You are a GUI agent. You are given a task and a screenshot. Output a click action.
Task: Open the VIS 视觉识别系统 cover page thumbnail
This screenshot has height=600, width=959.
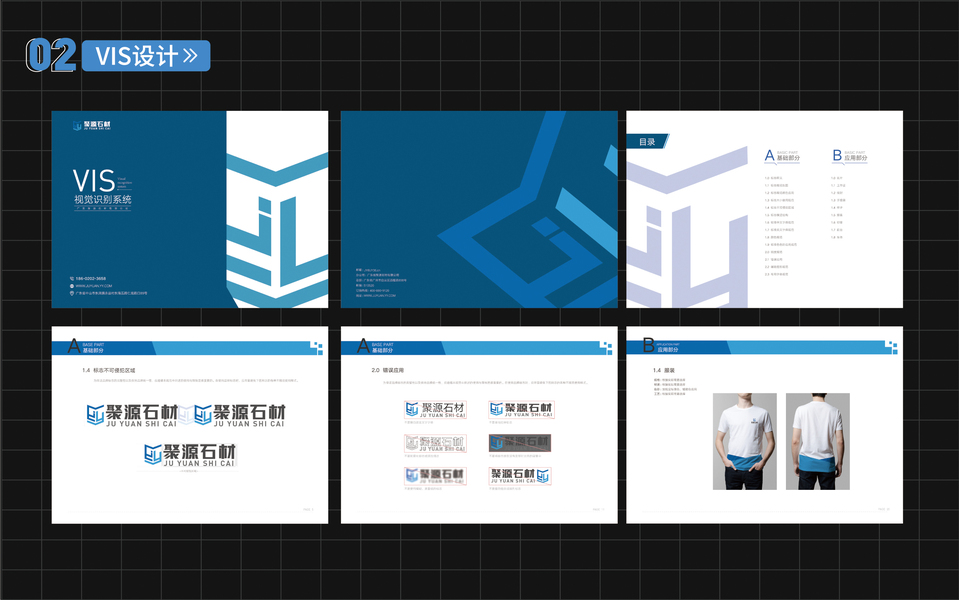190,209
